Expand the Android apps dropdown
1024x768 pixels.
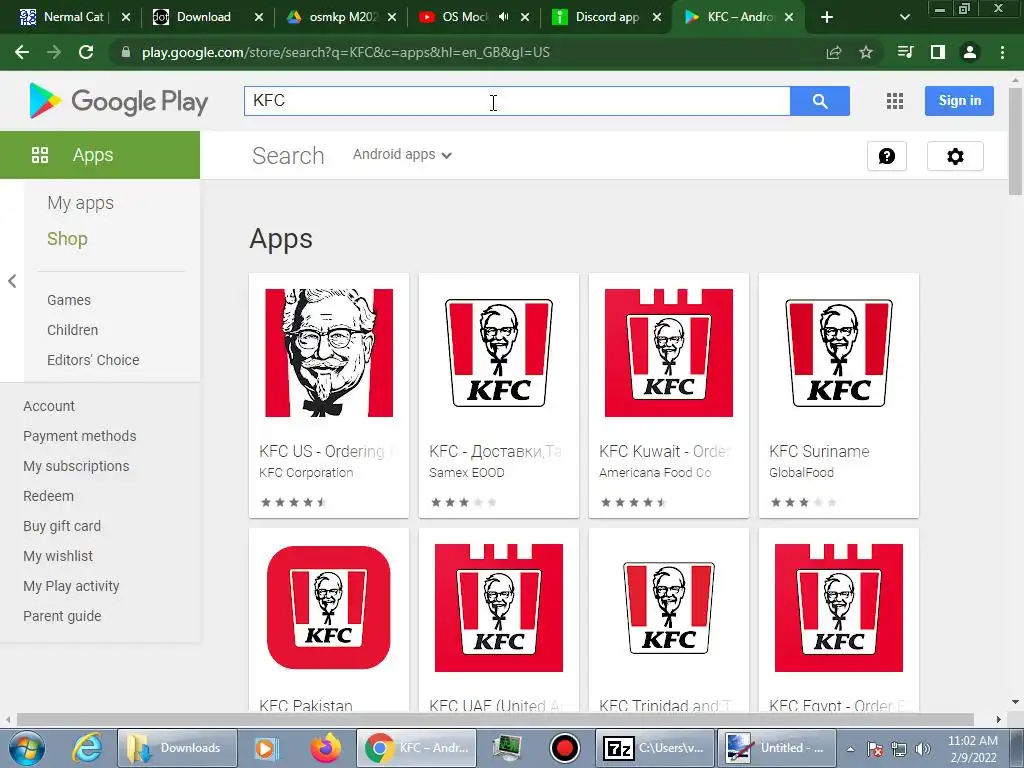tap(402, 155)
